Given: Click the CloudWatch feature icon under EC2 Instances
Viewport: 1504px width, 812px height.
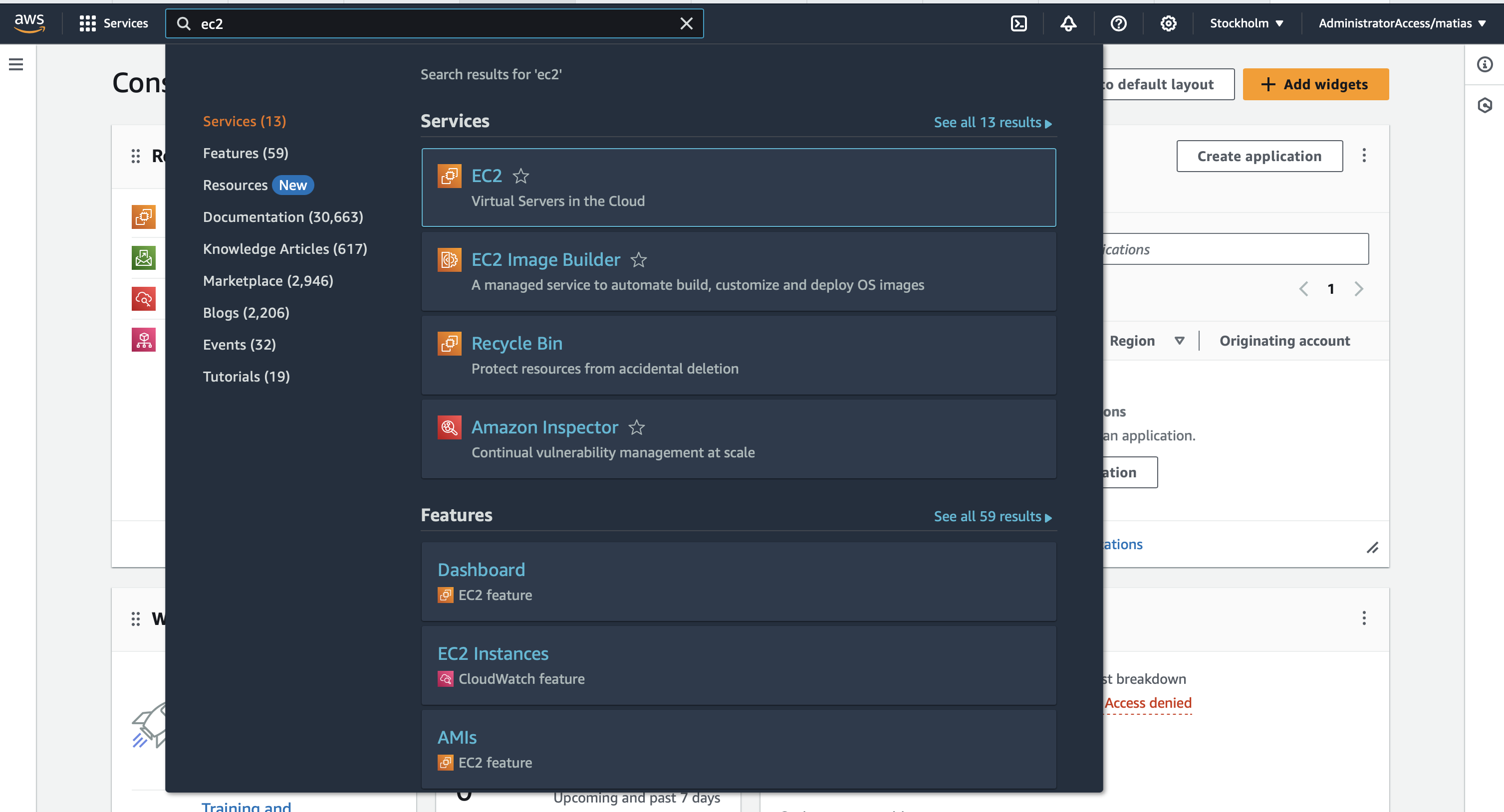Looking at the screenshot, I should tap(446, 679).
